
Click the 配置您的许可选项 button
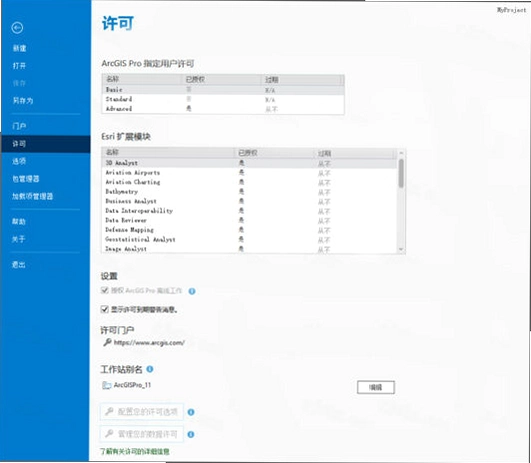[142, 412]
